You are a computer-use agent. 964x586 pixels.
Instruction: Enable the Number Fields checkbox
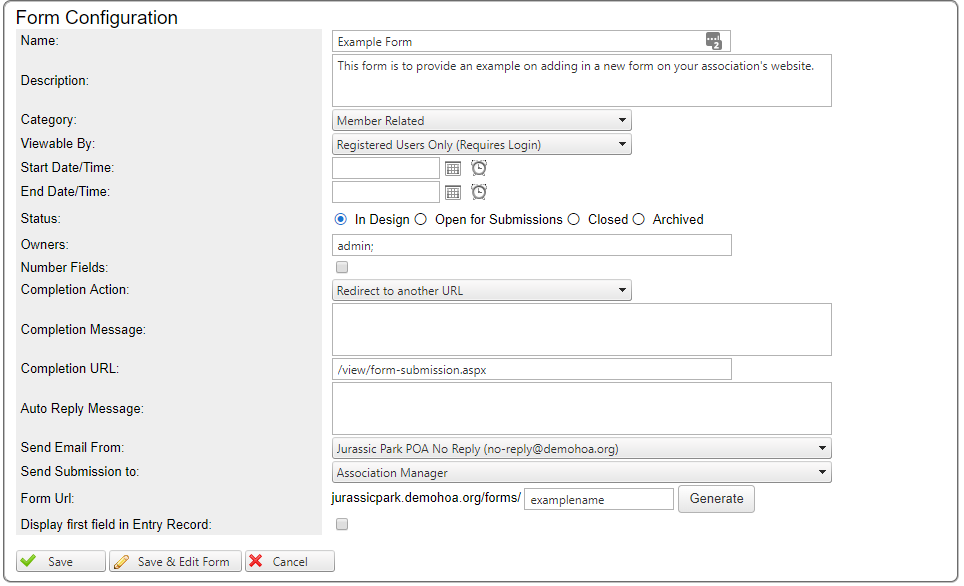pyautogui.click(x=341, y=267)
